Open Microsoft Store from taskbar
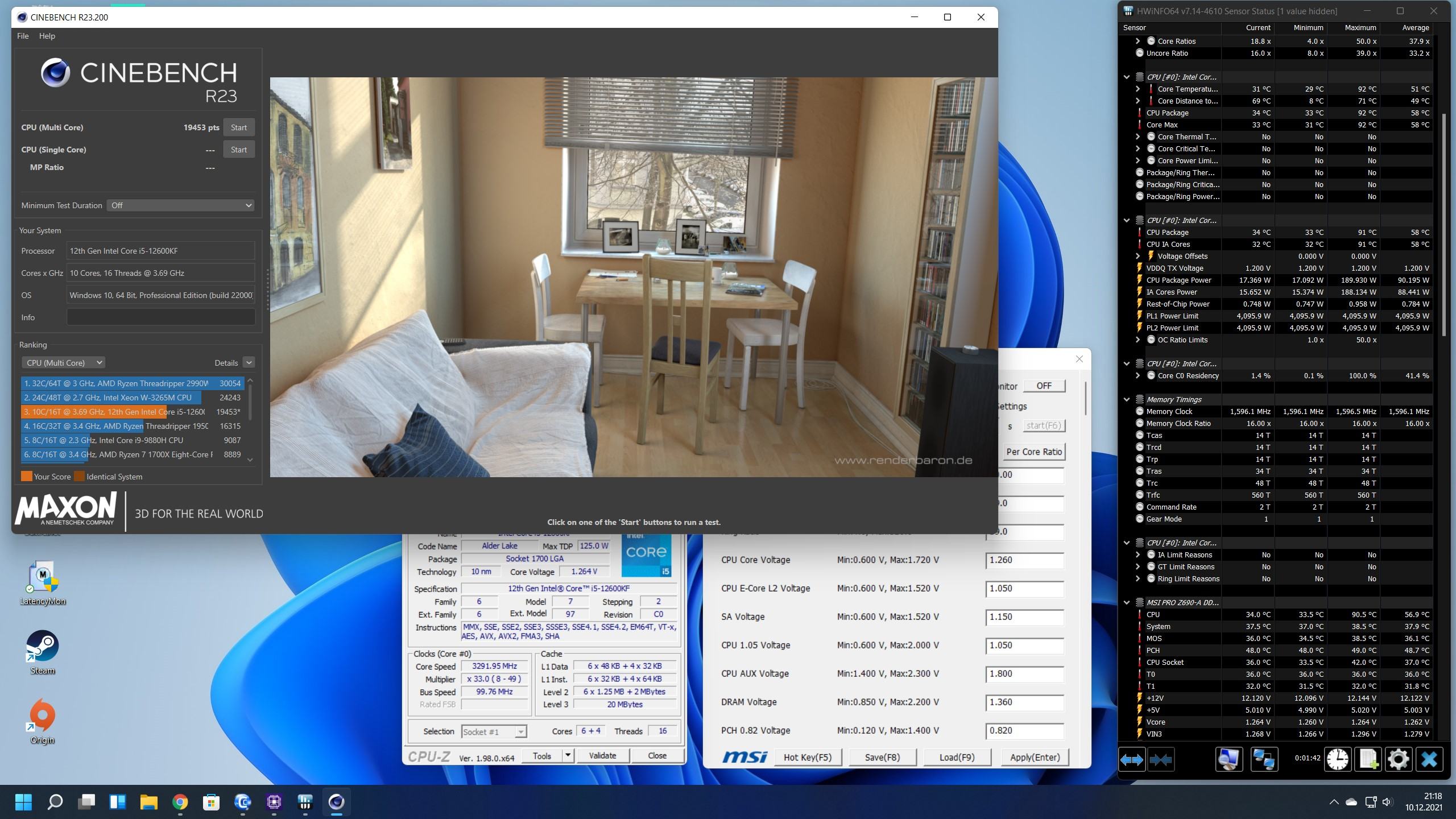This screenshot has width=1456, height=819. point(211,802)
